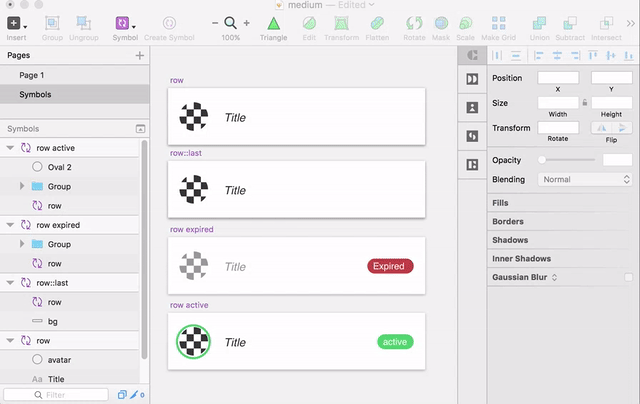Click the Opacity value field
This screenshot has width=640, height=404.
point(618,160)
